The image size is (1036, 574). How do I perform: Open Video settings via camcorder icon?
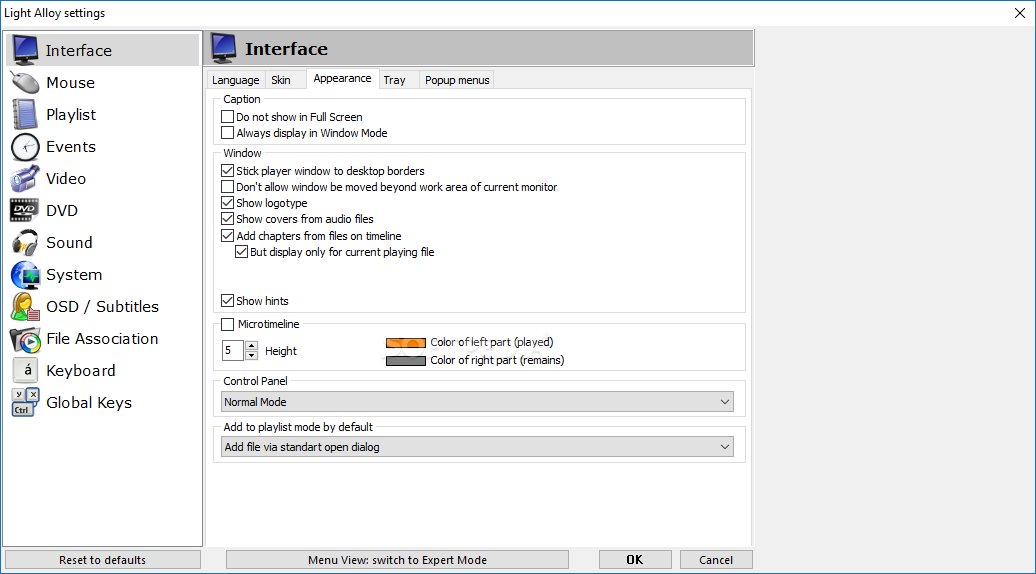pyautogui.click(x=25, y=178)
